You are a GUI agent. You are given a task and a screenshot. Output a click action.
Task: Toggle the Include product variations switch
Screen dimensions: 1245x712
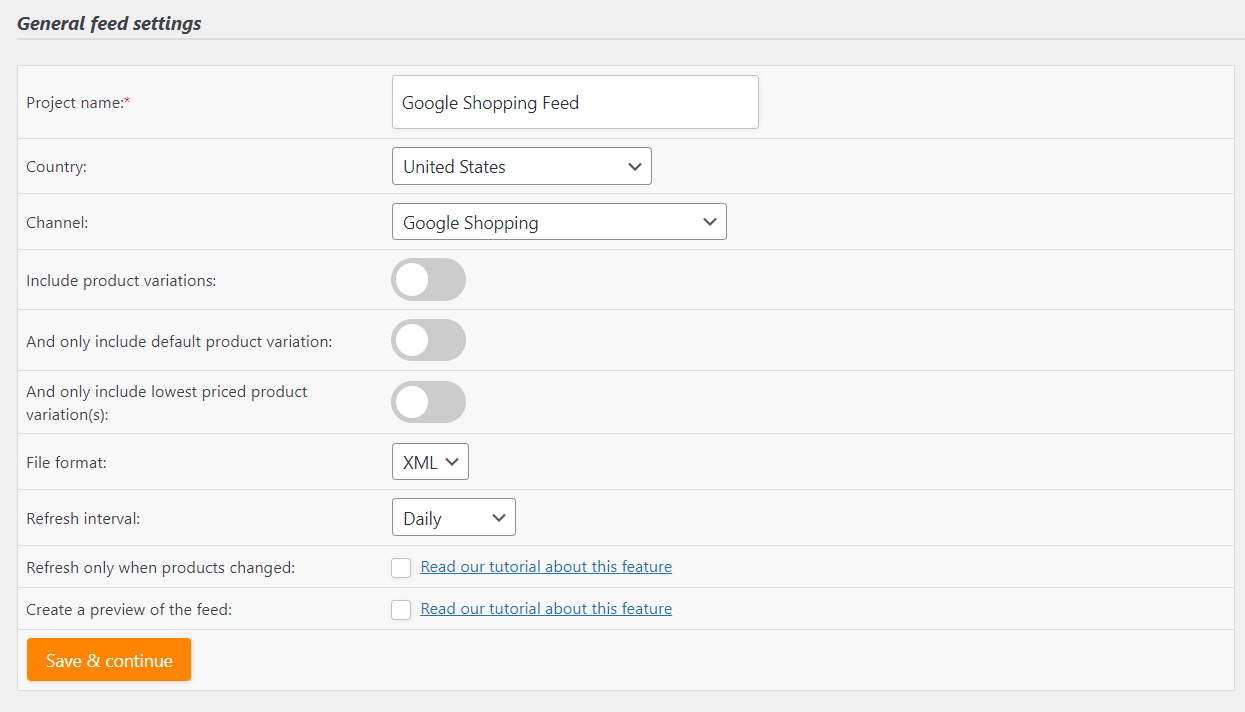coord(428,280)
